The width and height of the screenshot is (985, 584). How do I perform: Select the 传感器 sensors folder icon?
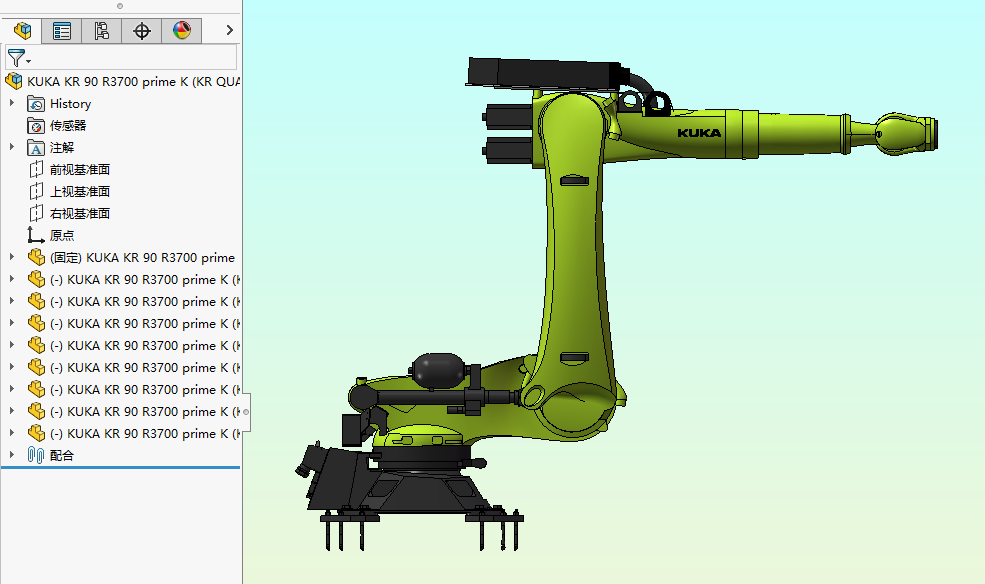pos(36,126)
